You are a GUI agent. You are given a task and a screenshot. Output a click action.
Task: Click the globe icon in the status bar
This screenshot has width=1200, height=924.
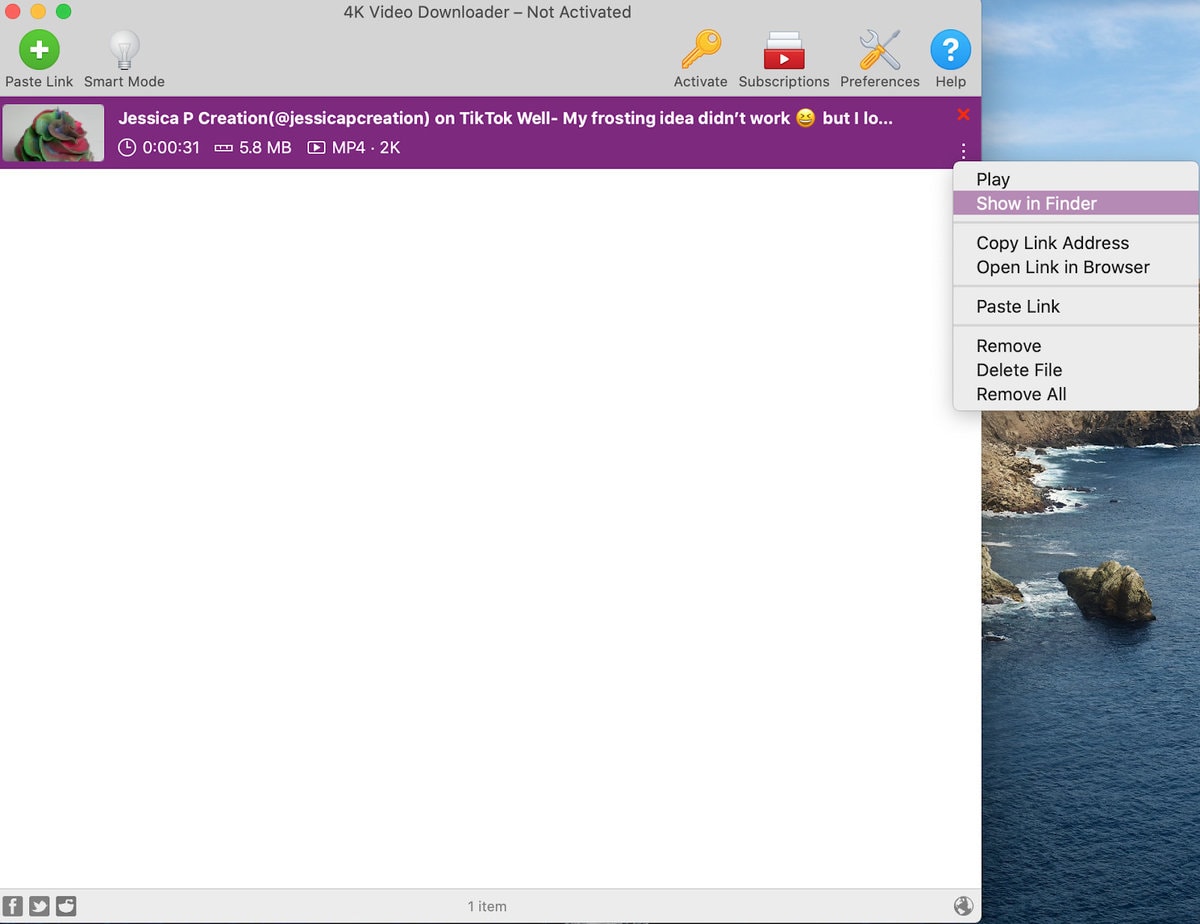tap(963, 906)
